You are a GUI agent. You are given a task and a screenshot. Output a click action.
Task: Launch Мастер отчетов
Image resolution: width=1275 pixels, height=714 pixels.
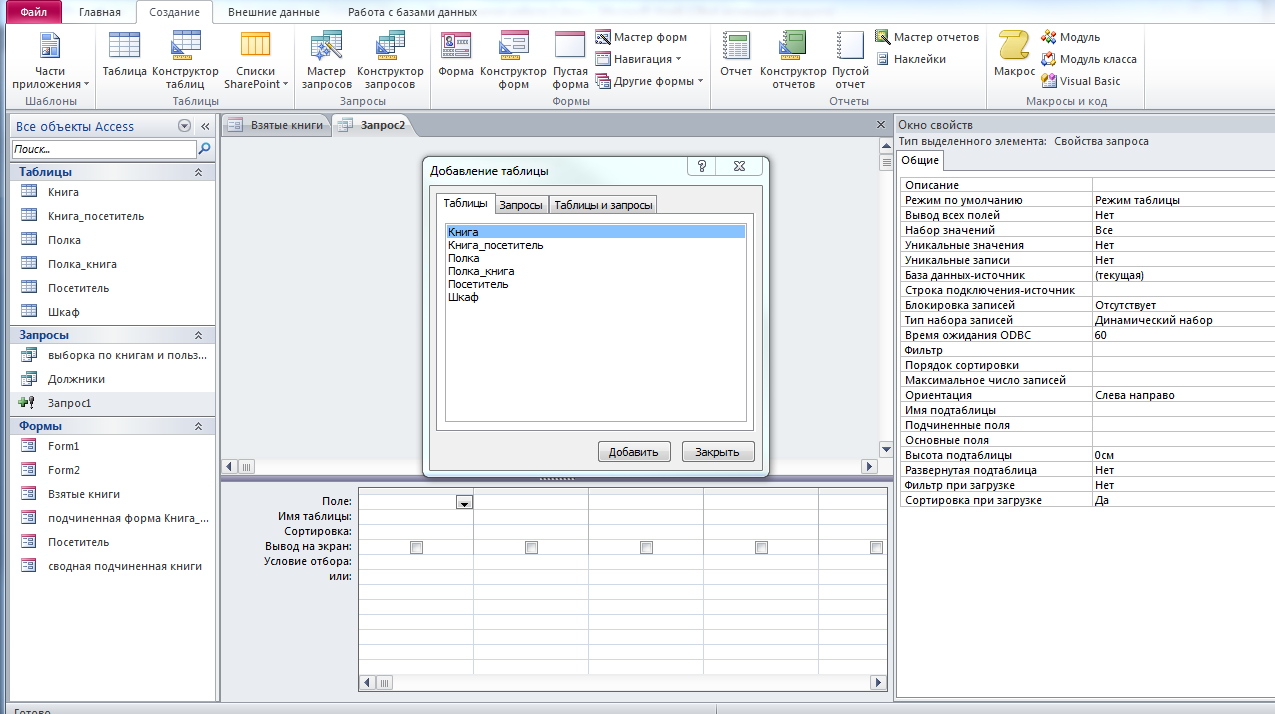927,37
